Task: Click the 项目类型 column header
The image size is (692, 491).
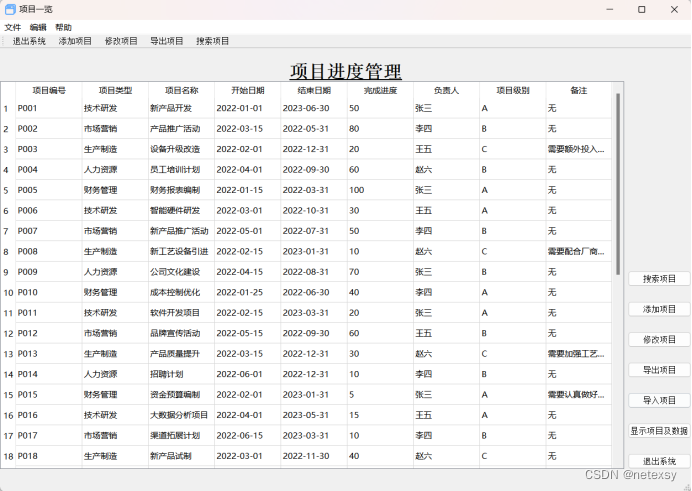Action: 115,90
